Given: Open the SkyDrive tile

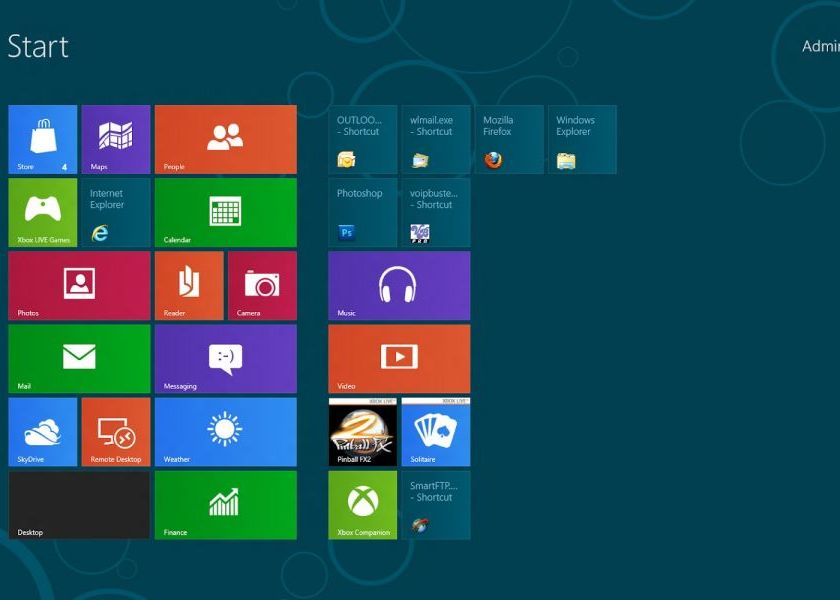Looking at the screenshot, I should click(42, 431).
